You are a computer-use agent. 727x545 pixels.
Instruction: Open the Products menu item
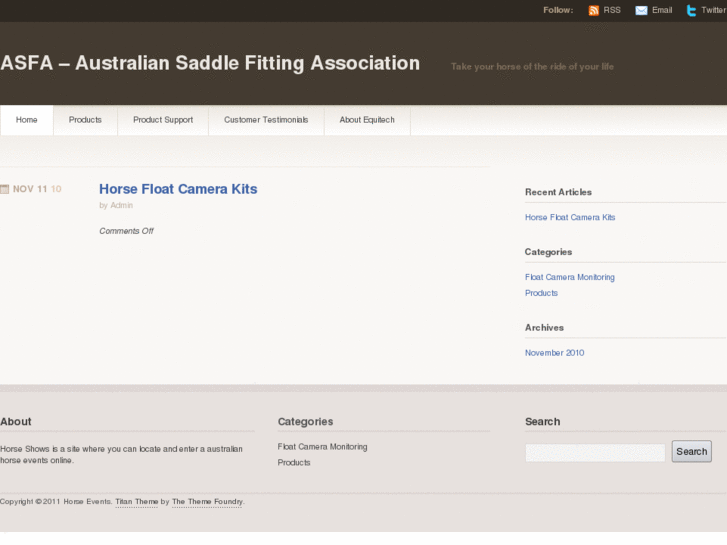pos(85,120)
